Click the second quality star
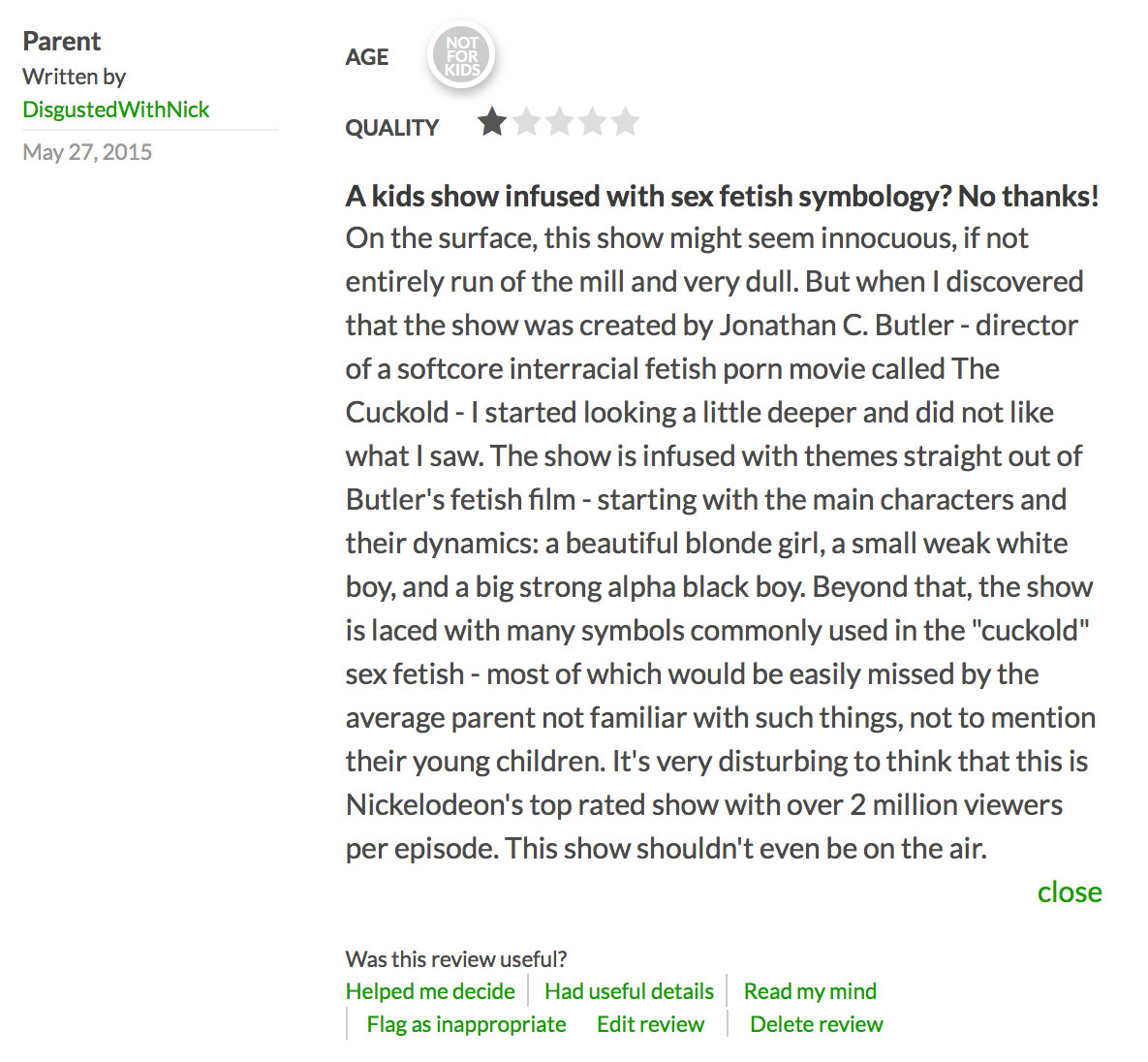The image size is (1148, 1062). pyautogui.click(x=526, y=122)
